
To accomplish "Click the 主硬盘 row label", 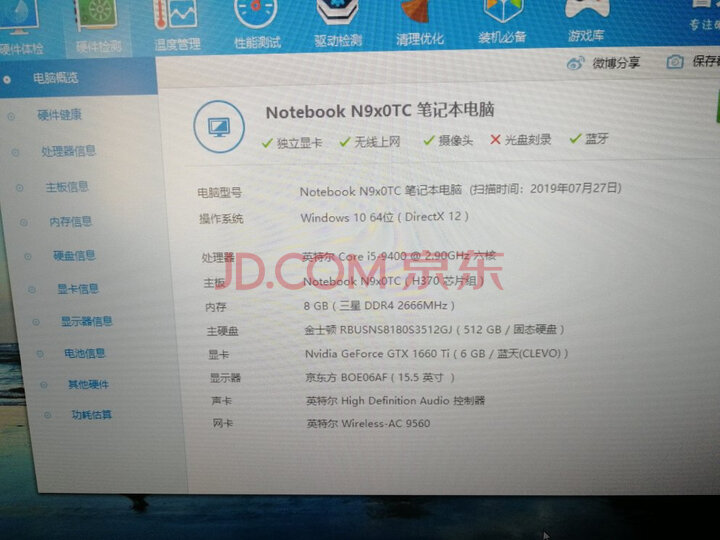I will tap(222, 331).
